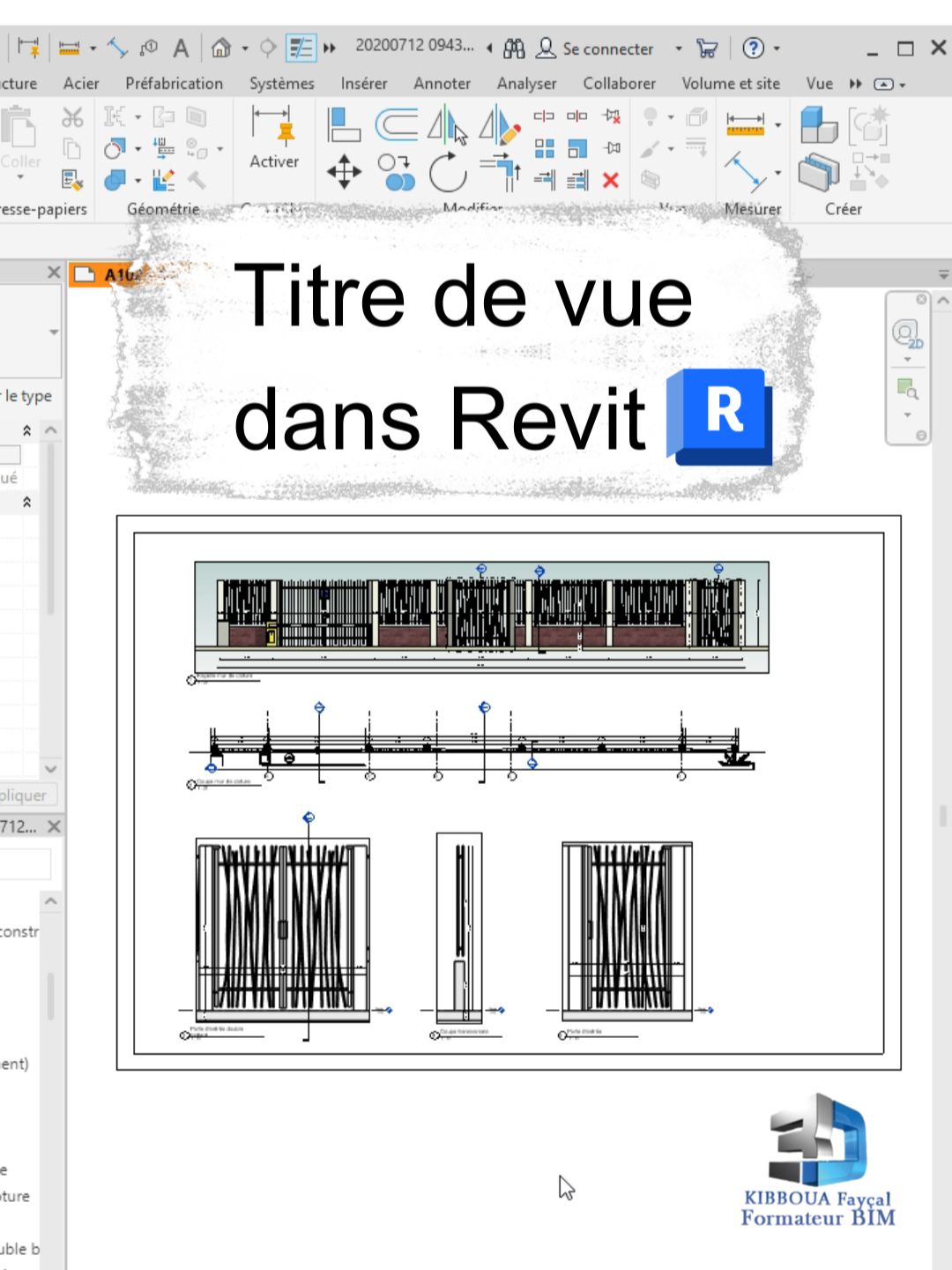This screenshot has width=952, height=1270.
Task: Select the Align tool in Modifier panel
Action: (344, 124)
